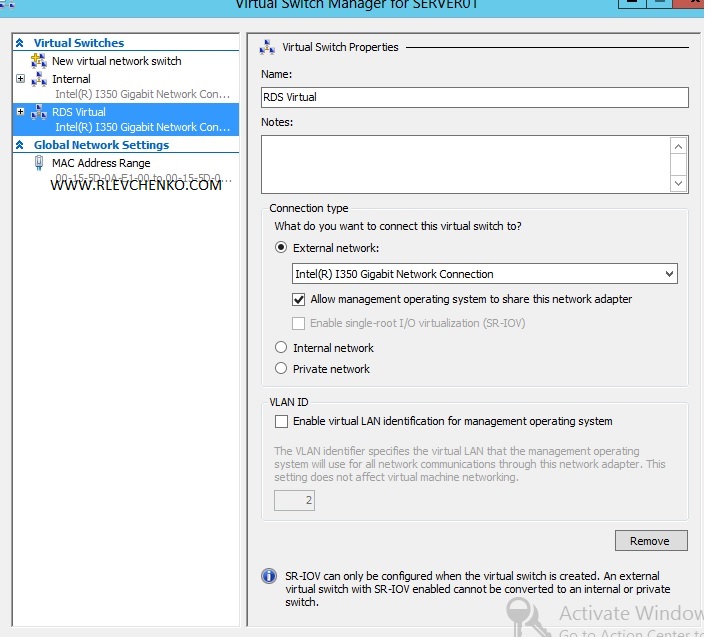Viewport: 725px width, 637px height.
Task: Select the Internal network radio button
Action: [x=281, y=348]
